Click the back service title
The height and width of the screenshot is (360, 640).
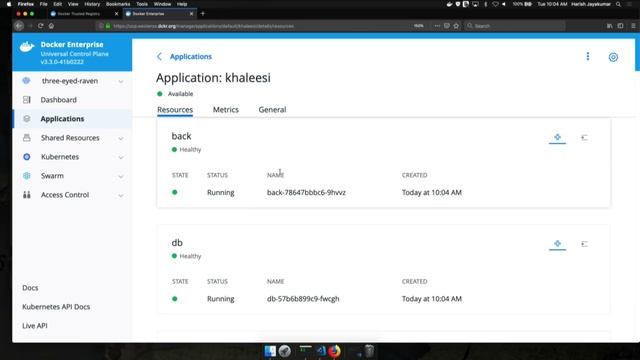coord(181,136)
